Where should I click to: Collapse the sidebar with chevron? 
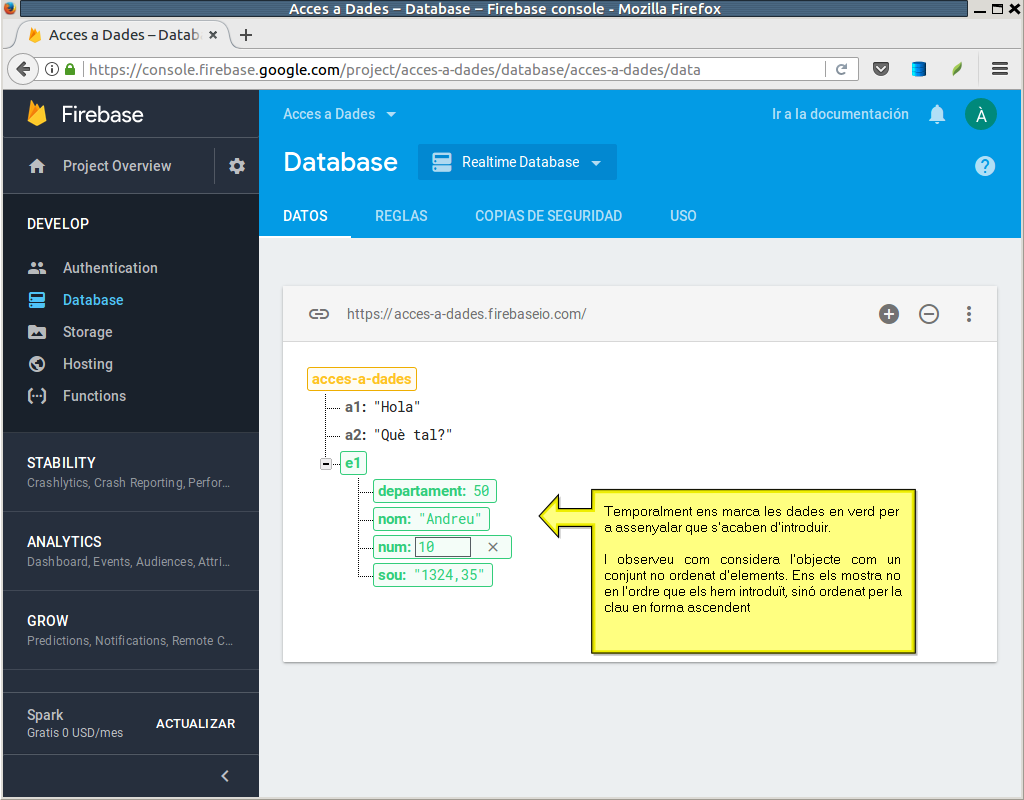point(225,776)
